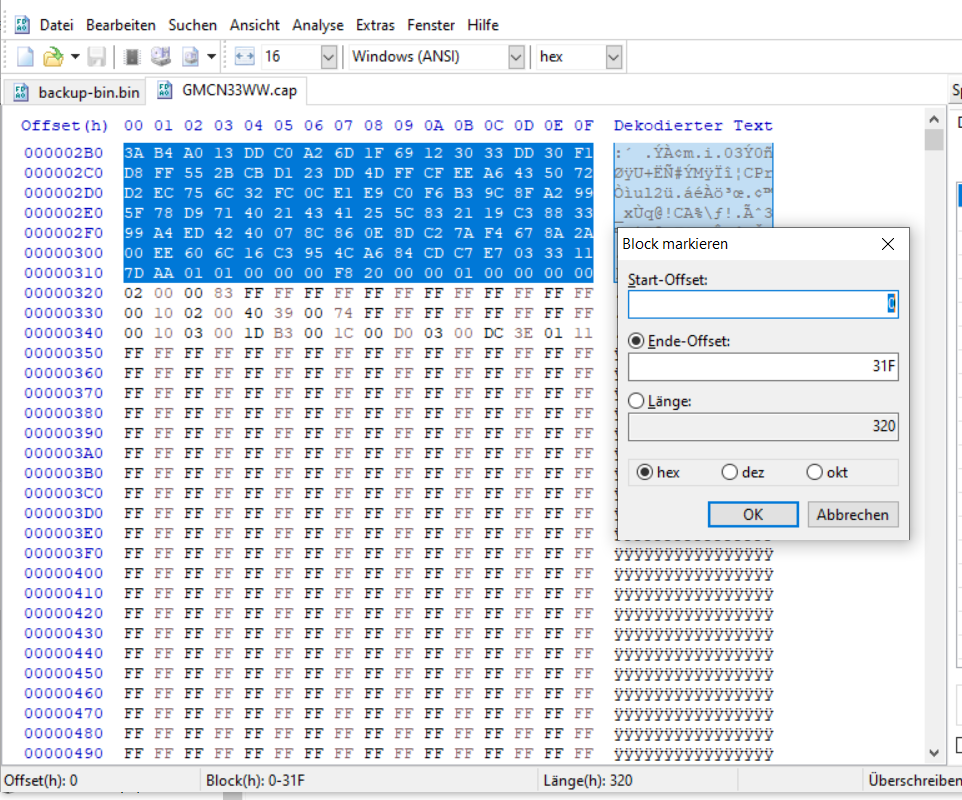
Task: Click the Start-Offset input field
Action: point(763,304)
